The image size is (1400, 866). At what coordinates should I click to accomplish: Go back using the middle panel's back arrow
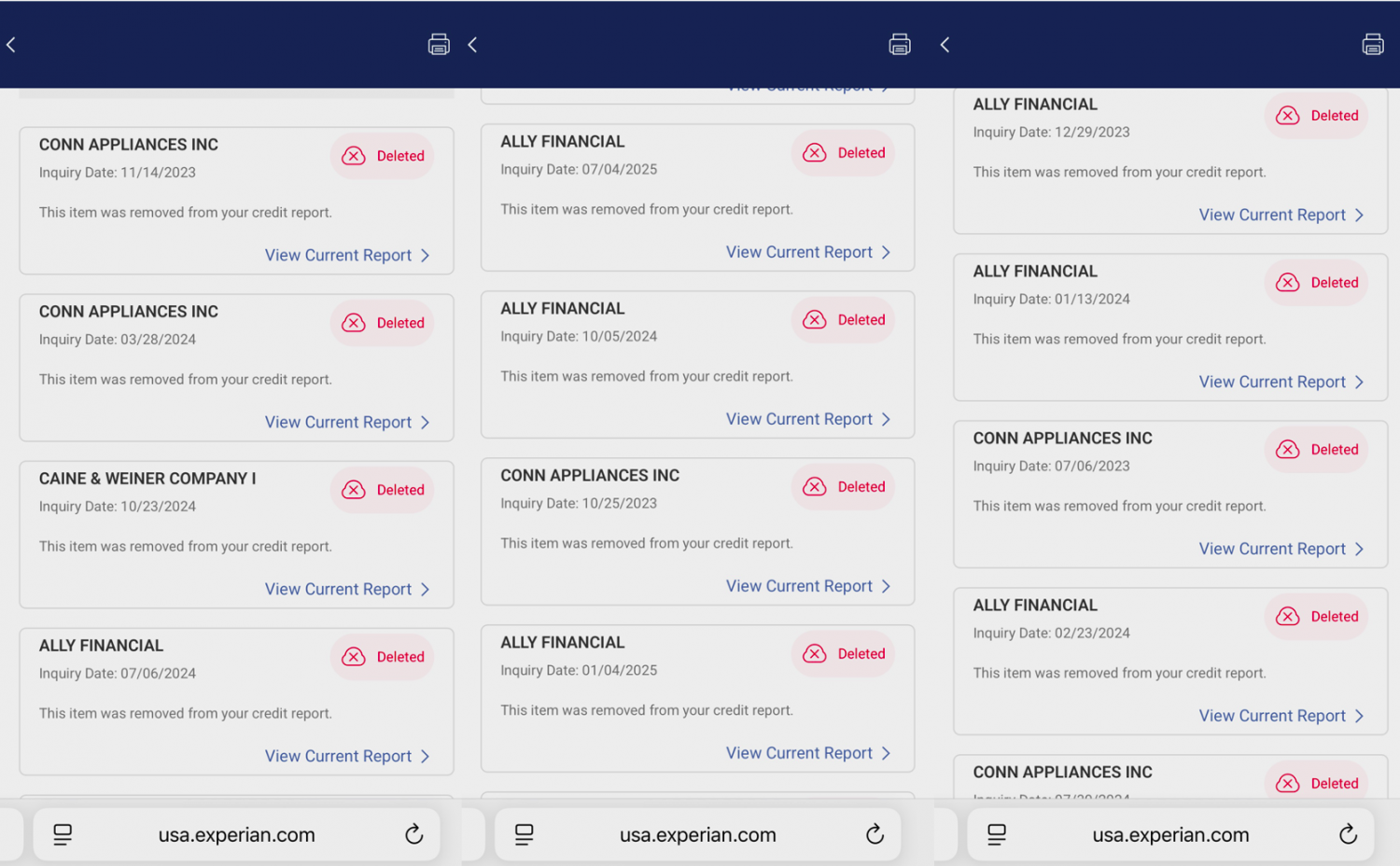(473, 45)
